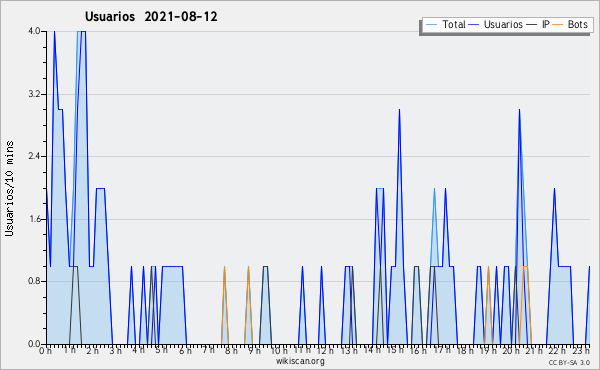Image resolution: width=600 pixels, height=370 pixels.
Task: Click the orange bot spike near 8 h
Action: pos(225,267)
